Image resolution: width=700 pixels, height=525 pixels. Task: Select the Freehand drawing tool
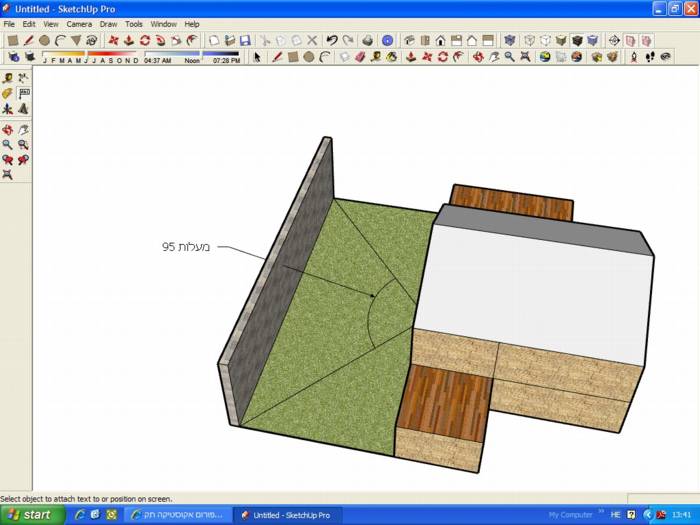[x=92, y=41]
